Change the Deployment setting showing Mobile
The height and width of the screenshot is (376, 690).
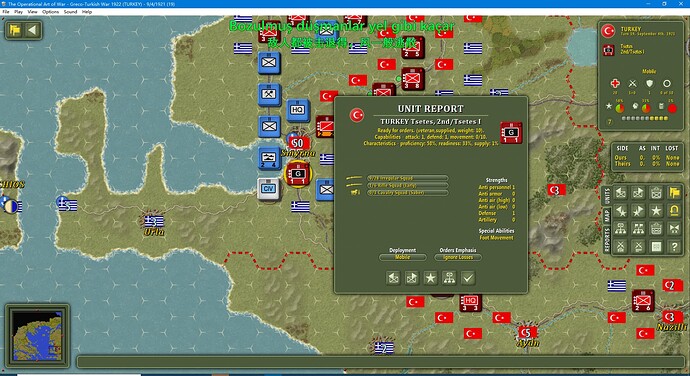coord(403,257)
